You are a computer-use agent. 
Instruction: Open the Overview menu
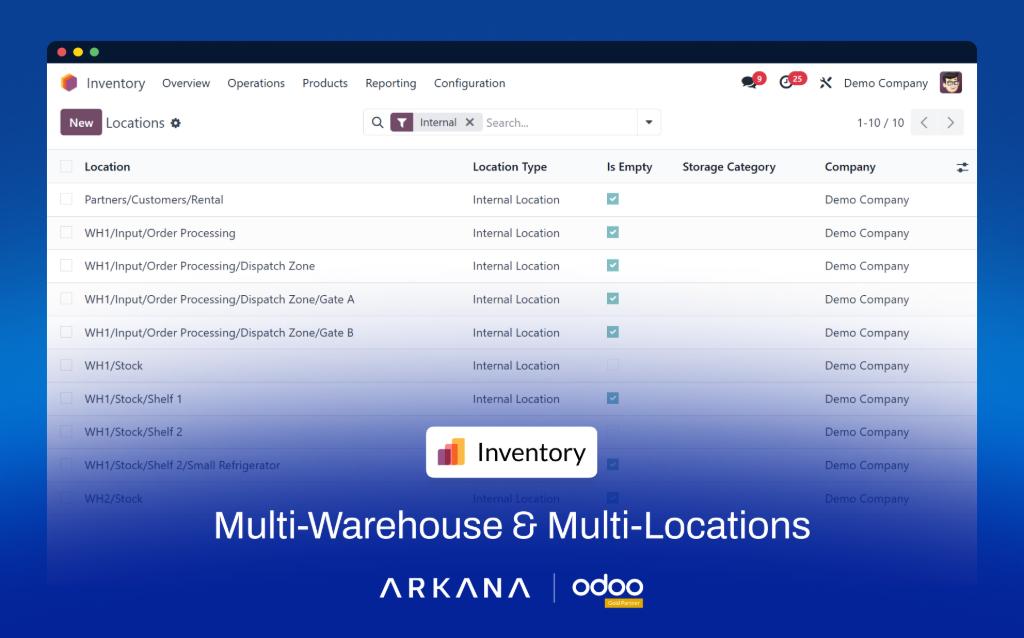186,83
